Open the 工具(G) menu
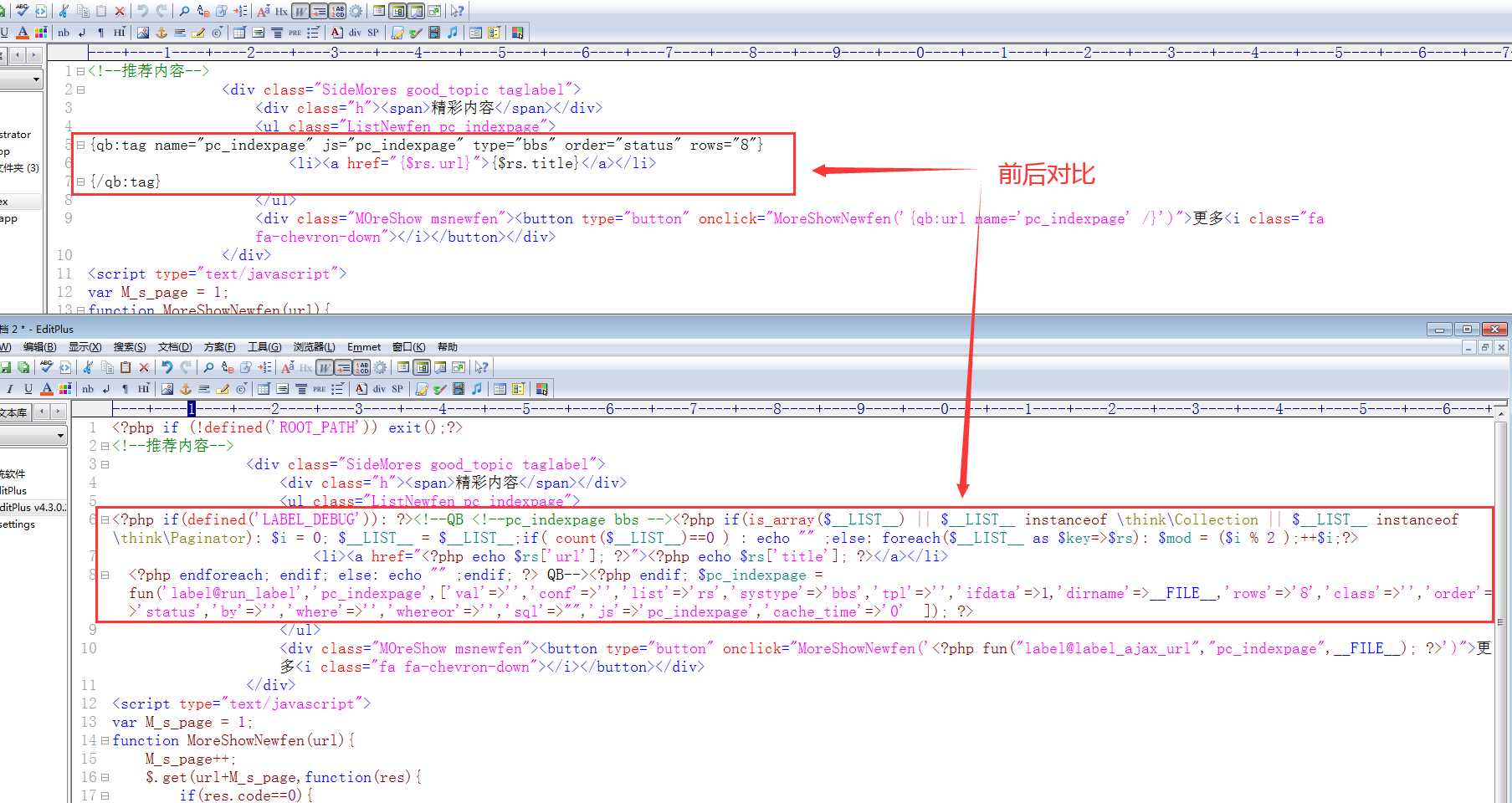Viewport: 1512px width, 803px height. tap(264, 347)
